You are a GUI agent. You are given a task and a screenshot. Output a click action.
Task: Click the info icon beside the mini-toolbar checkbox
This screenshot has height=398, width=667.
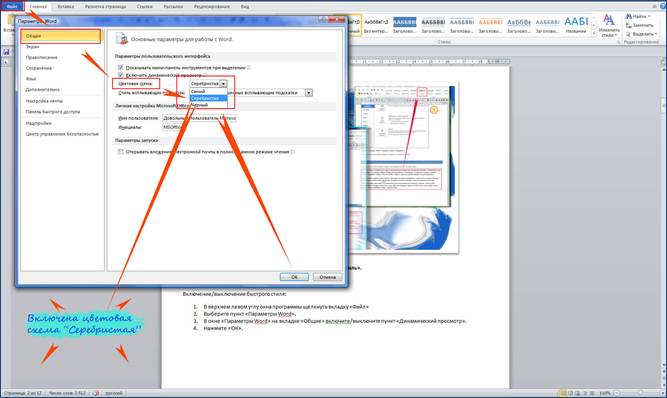249,67
